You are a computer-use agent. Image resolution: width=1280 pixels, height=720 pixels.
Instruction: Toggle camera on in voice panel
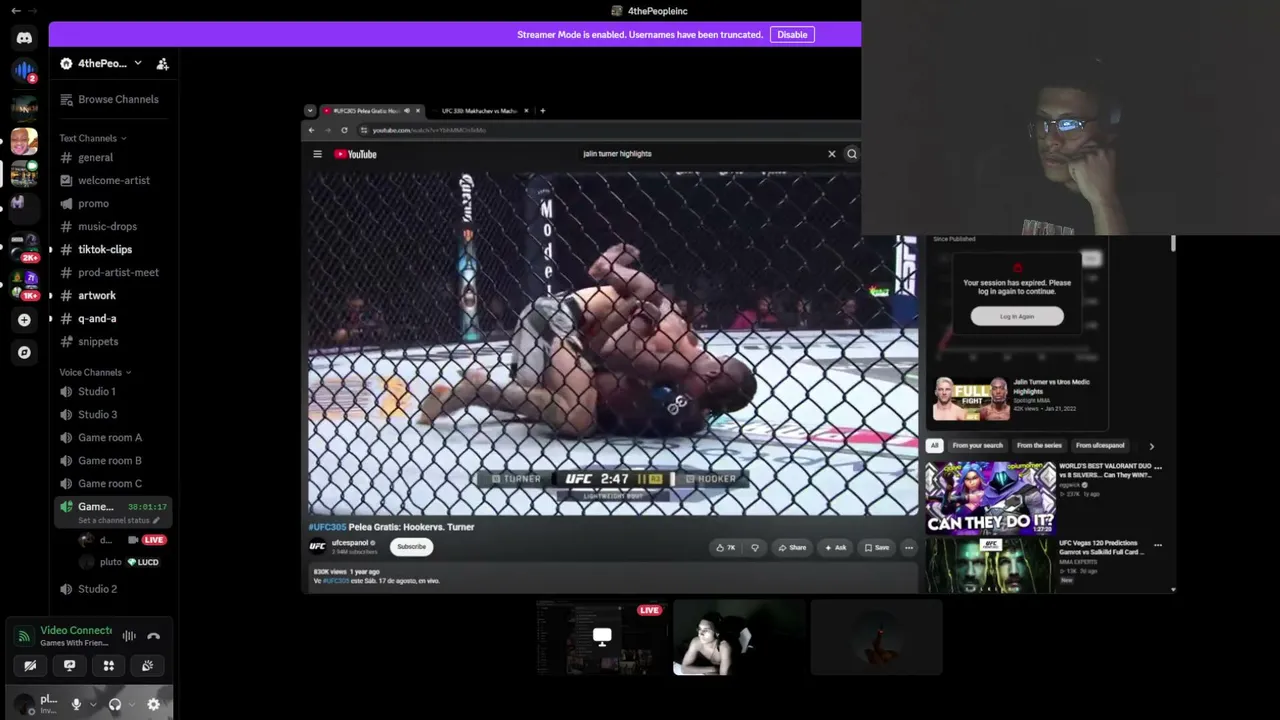click(30, 665)
